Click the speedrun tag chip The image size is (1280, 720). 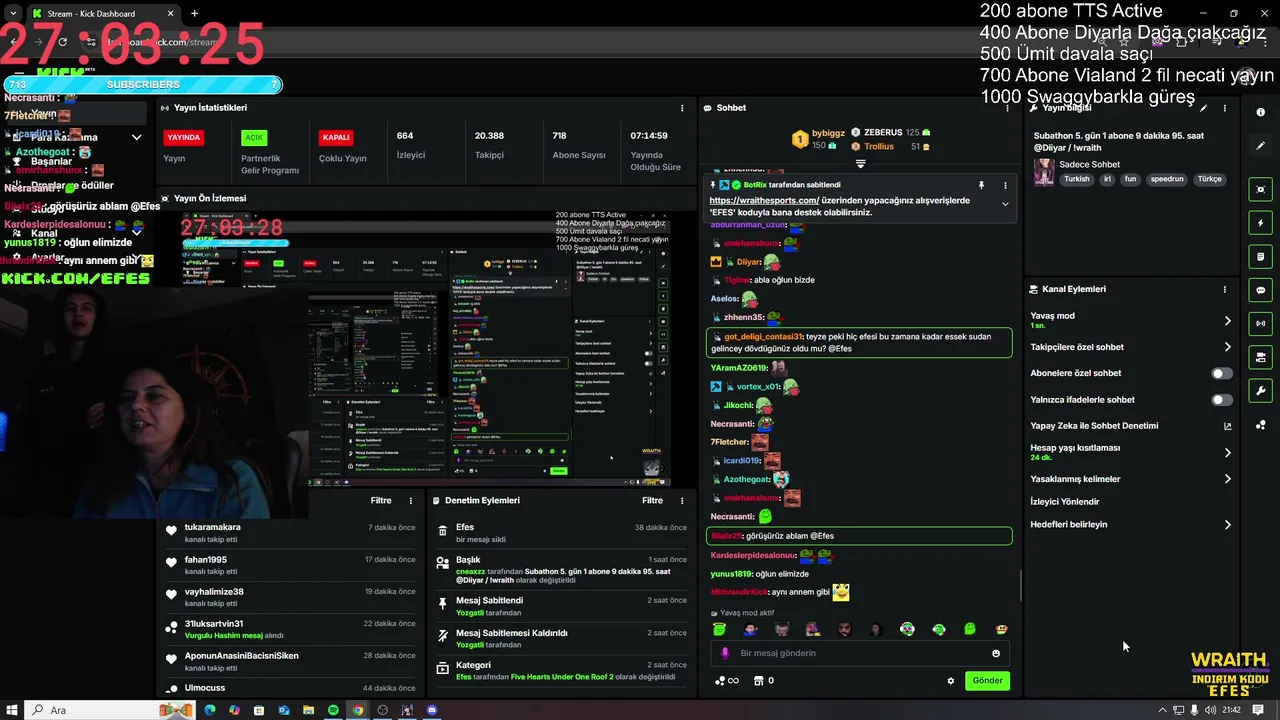tap(1167, 179)
